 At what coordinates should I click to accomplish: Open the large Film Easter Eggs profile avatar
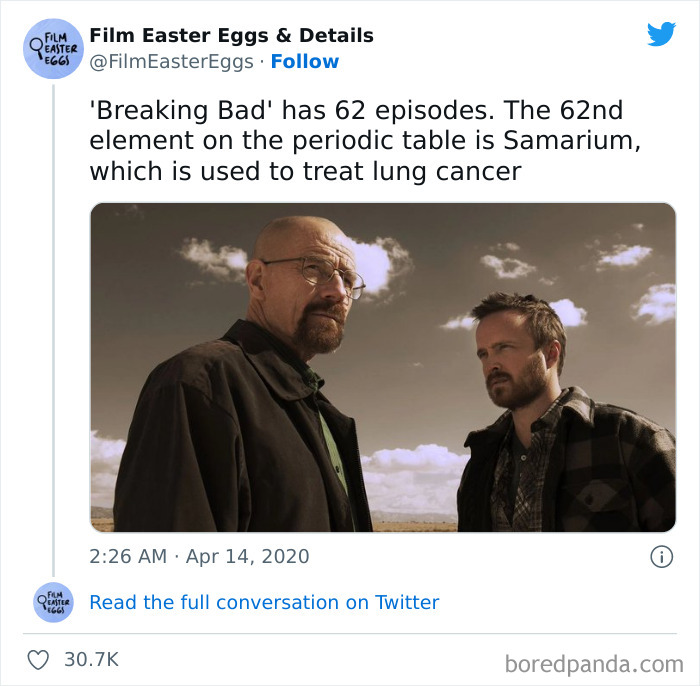coord(52,49)
